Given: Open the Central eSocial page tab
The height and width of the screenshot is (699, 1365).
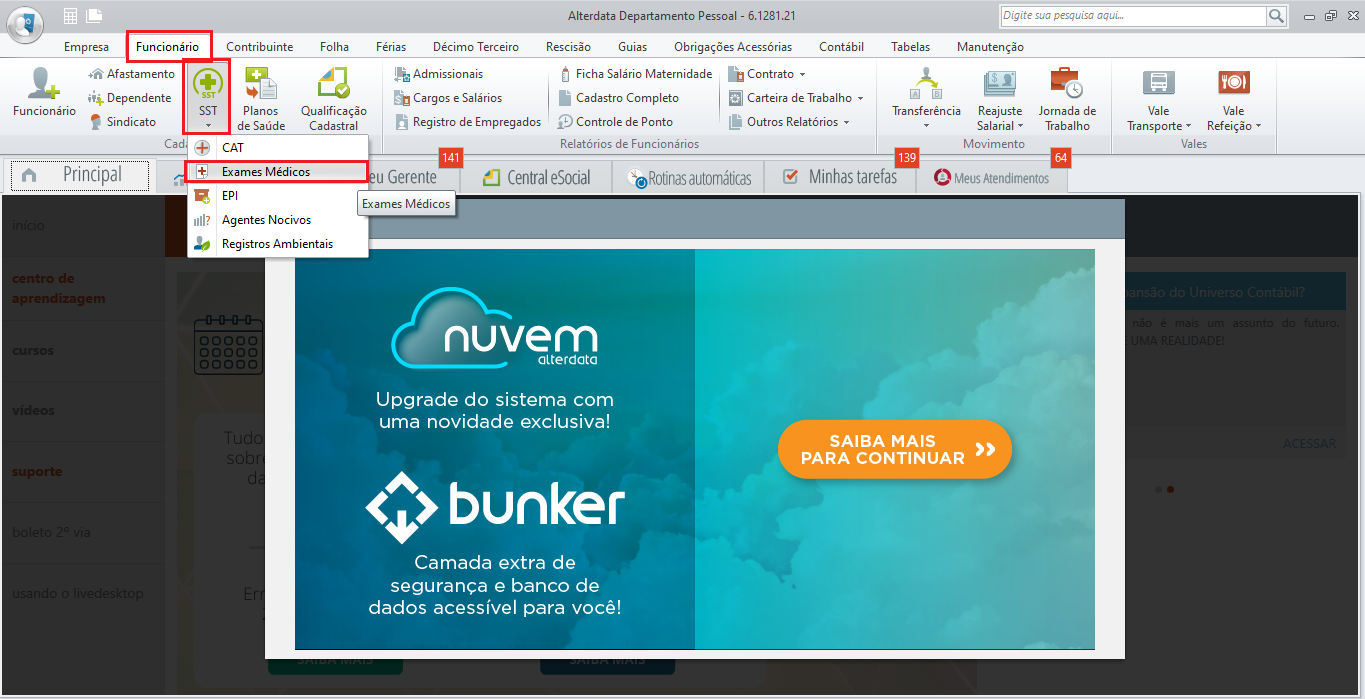Looking at the screenshot, I should (536, 177).
